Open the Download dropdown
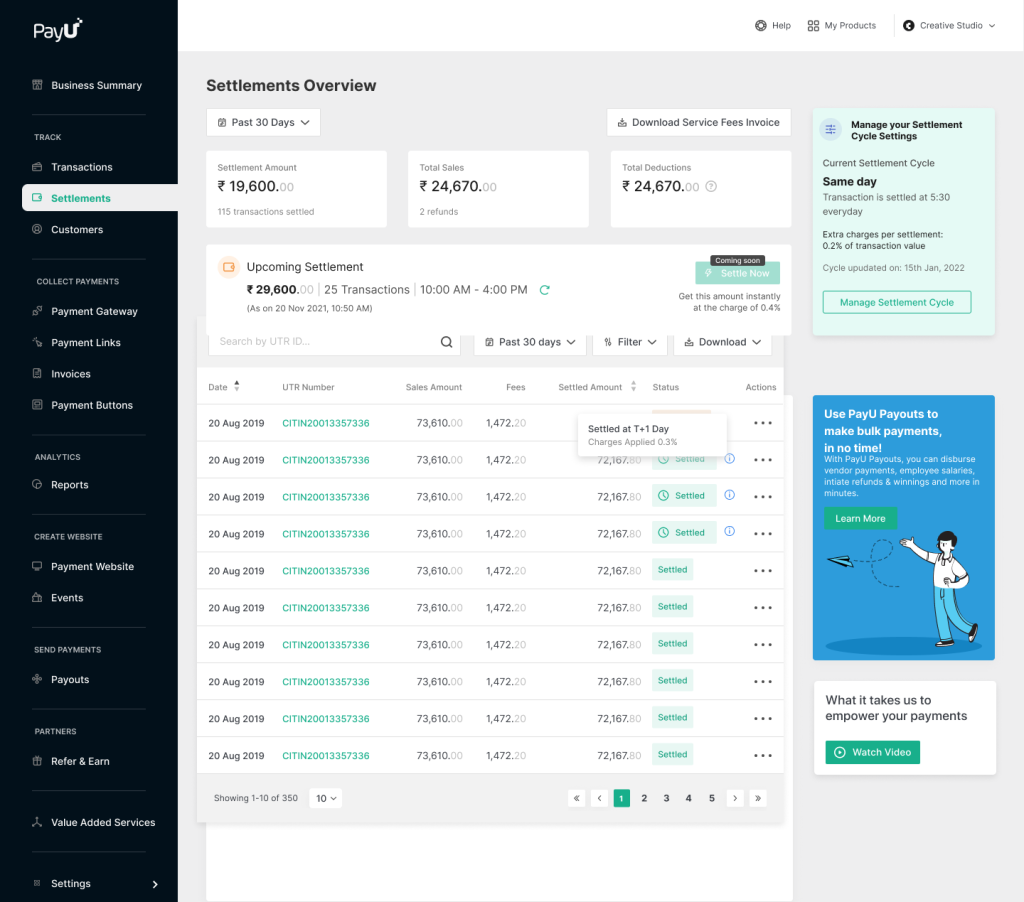This screenshot has height=902, width=1024. click(x=722, y=342)
